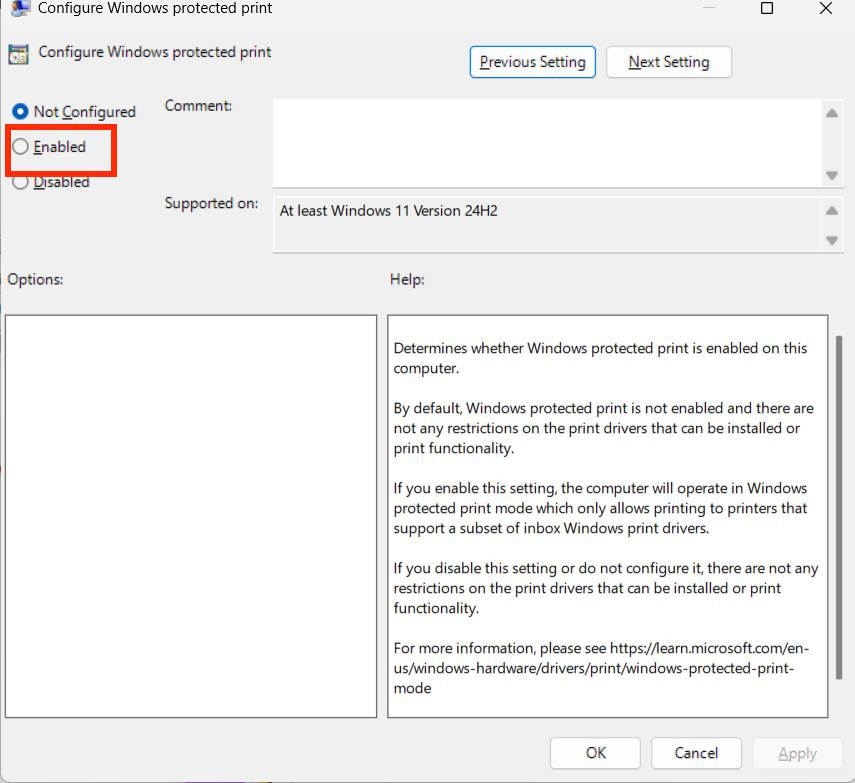The image size is (855, 783).
Task: Confirm changes with the OK button
Action: [595, 753]
